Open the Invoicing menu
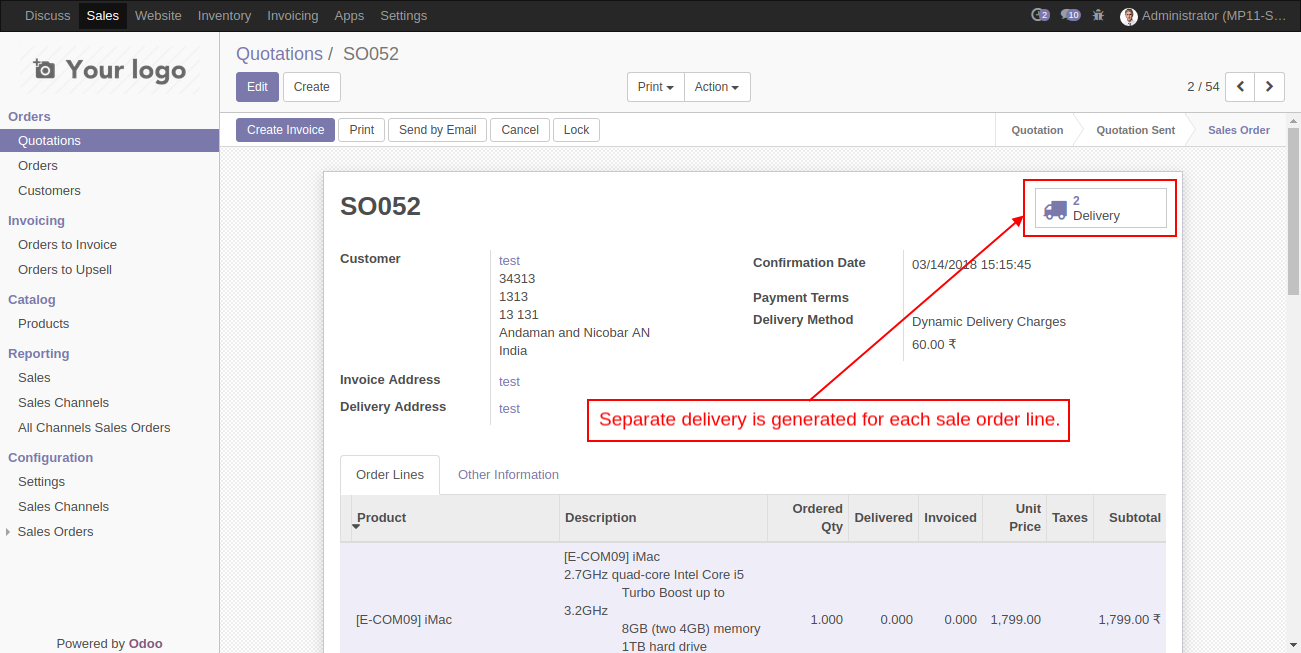1301x653 pixels. coord(292,16)
